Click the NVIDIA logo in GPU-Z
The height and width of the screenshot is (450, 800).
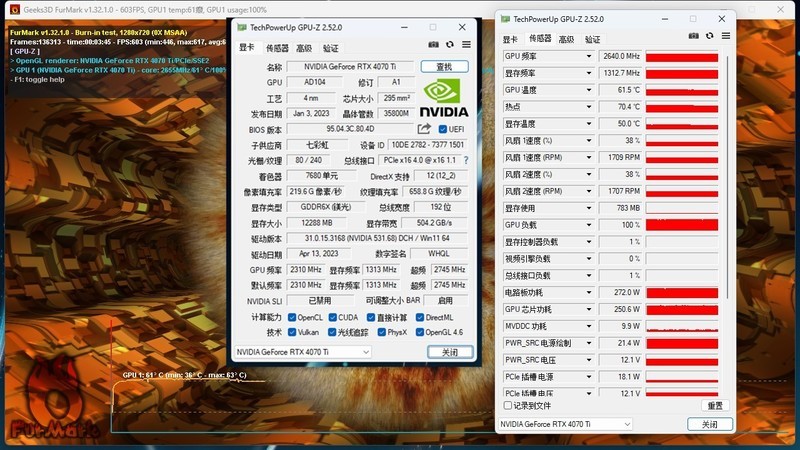click(x=444, y=98)
